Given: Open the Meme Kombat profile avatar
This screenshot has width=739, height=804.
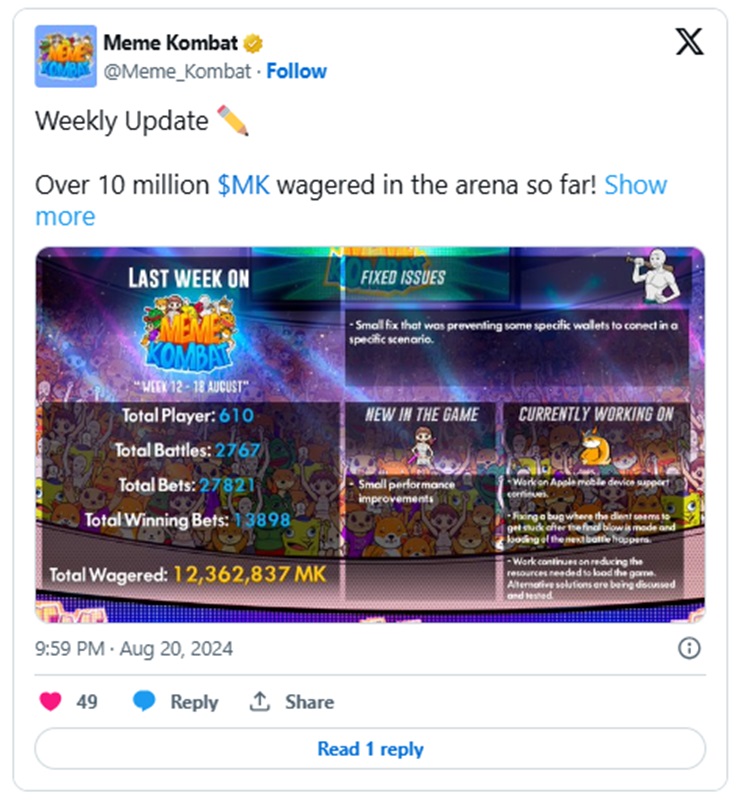Looking at the screenshot, I should (x=66, y=56).
